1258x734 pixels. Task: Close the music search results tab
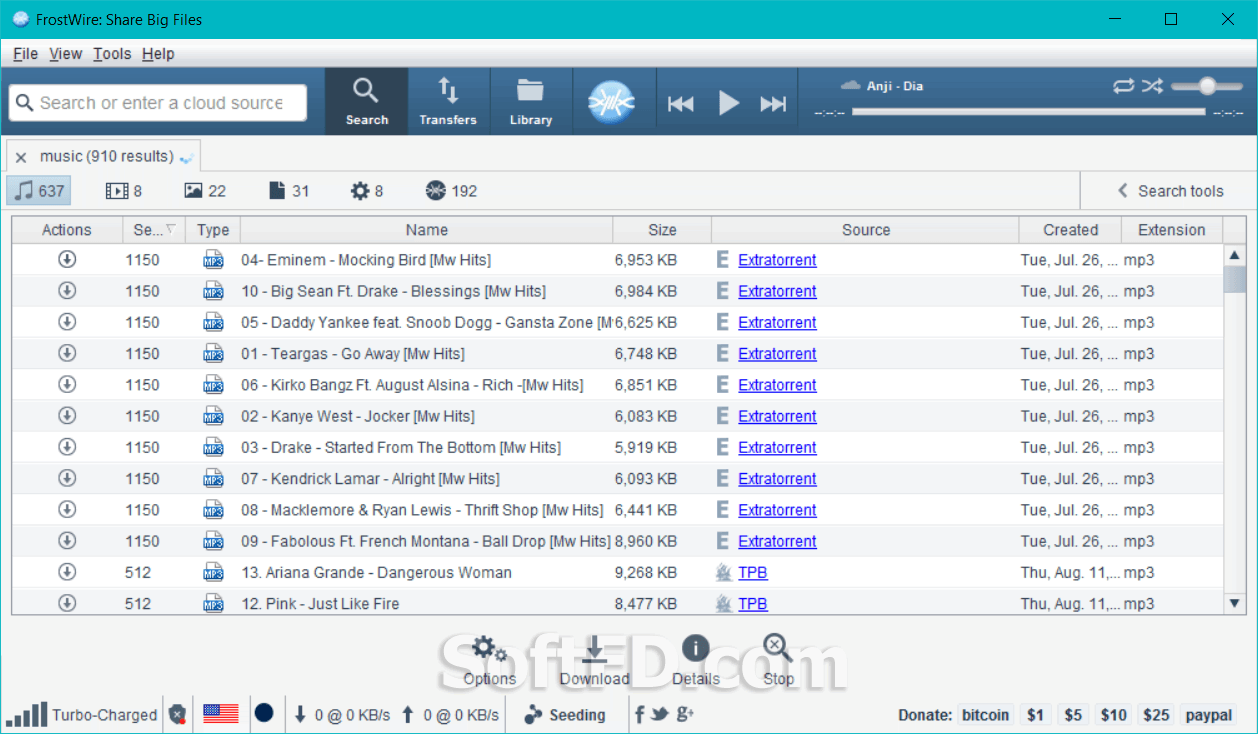(21, 157)
